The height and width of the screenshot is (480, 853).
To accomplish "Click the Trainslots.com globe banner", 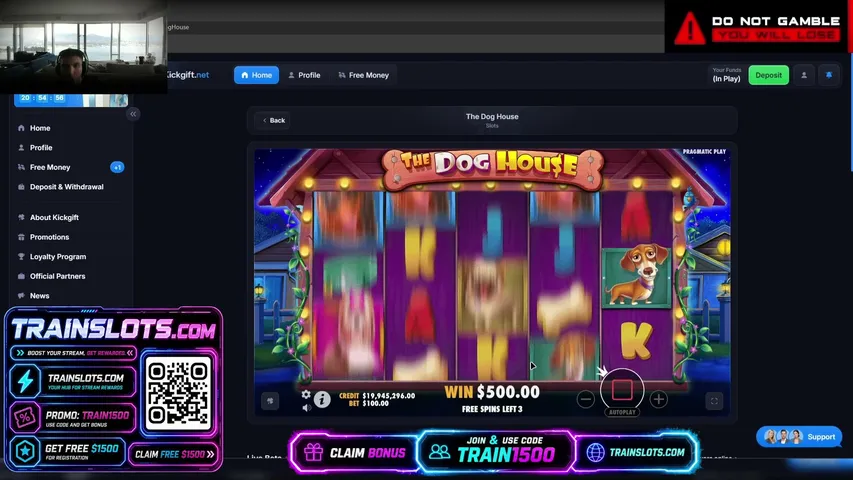I will [x=635, y=452].
